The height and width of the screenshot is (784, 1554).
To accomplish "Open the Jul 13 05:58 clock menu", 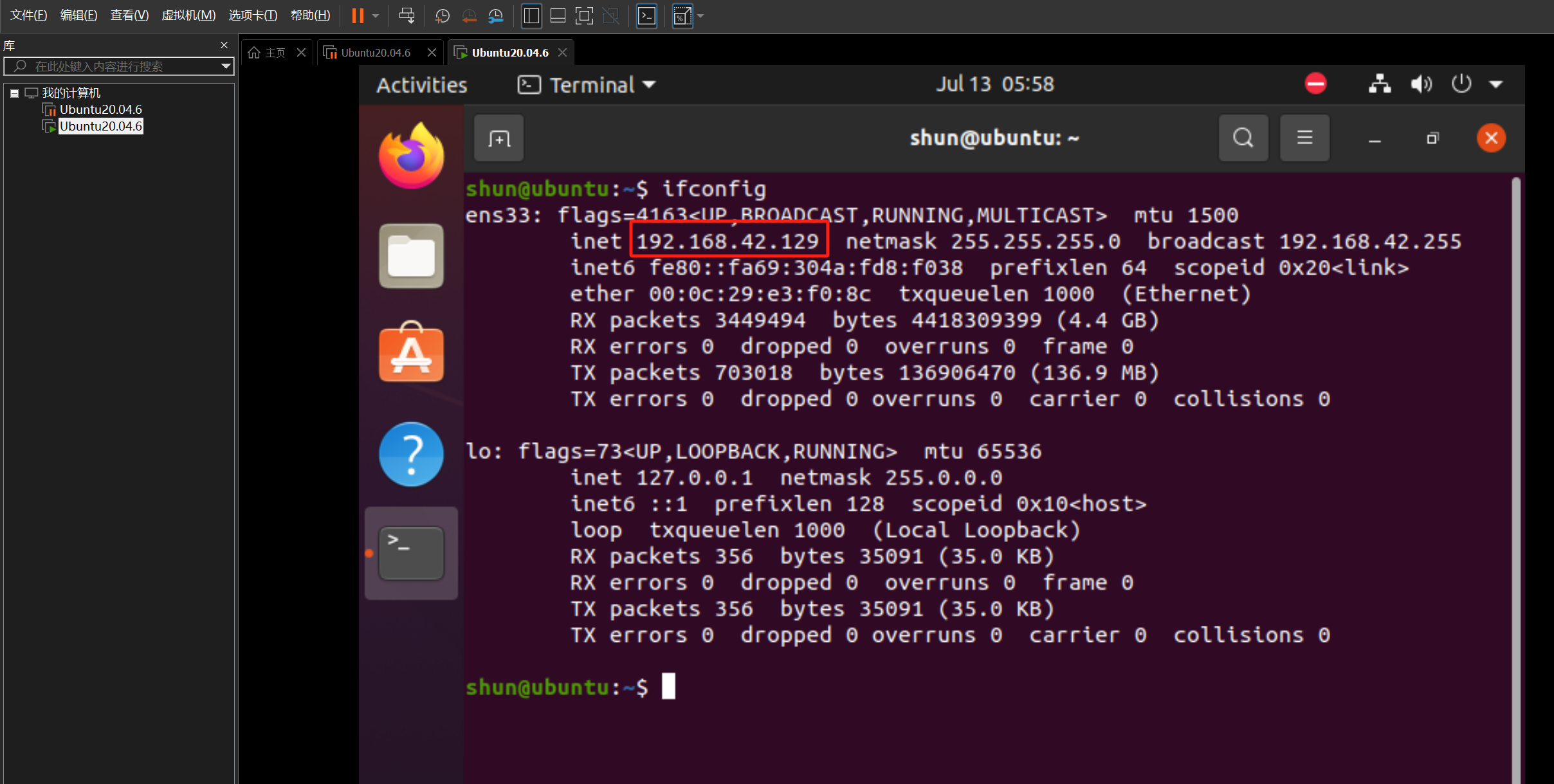I will [995, 84].
